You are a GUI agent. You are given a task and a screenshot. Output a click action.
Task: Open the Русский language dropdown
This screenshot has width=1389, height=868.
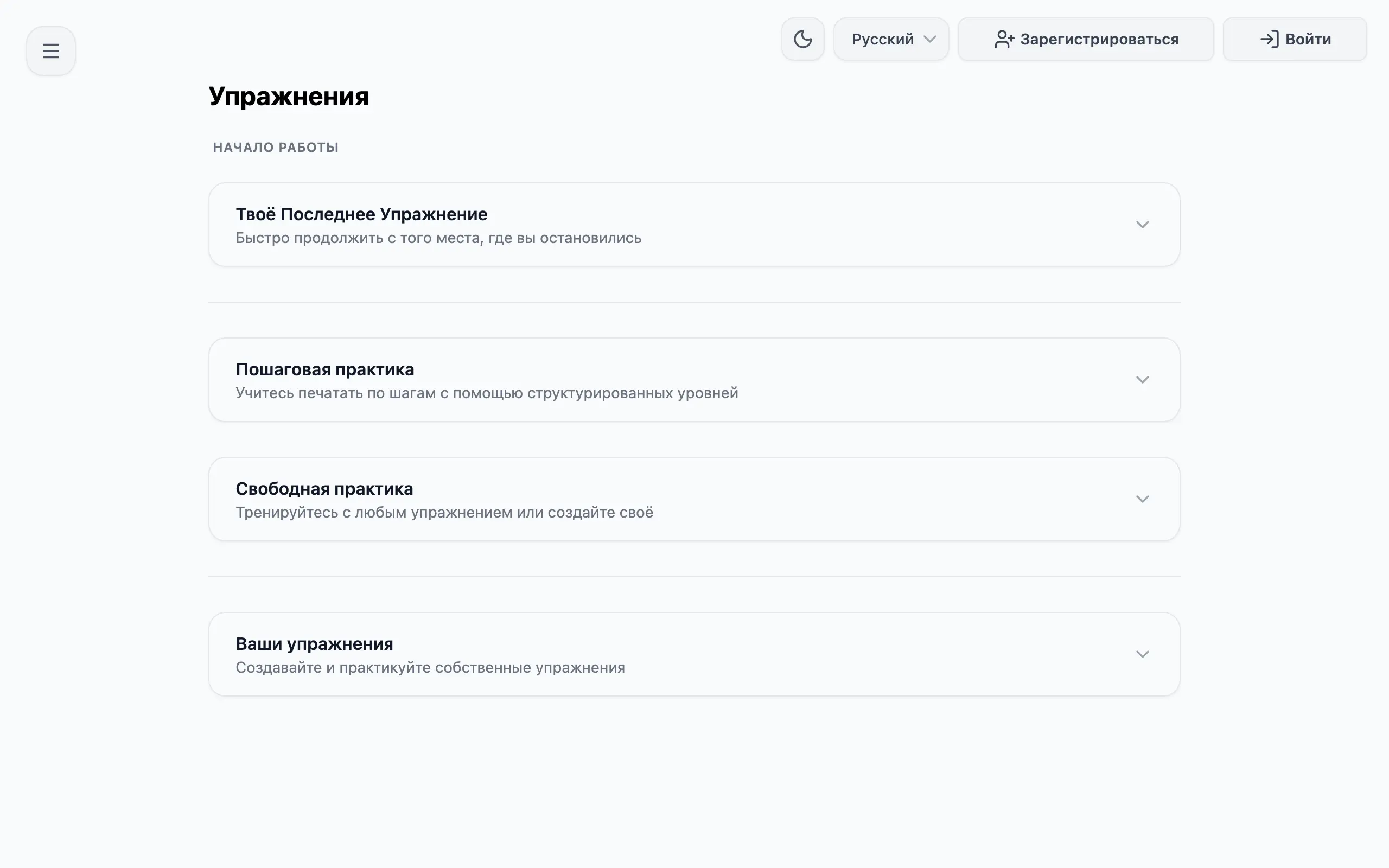890,39
